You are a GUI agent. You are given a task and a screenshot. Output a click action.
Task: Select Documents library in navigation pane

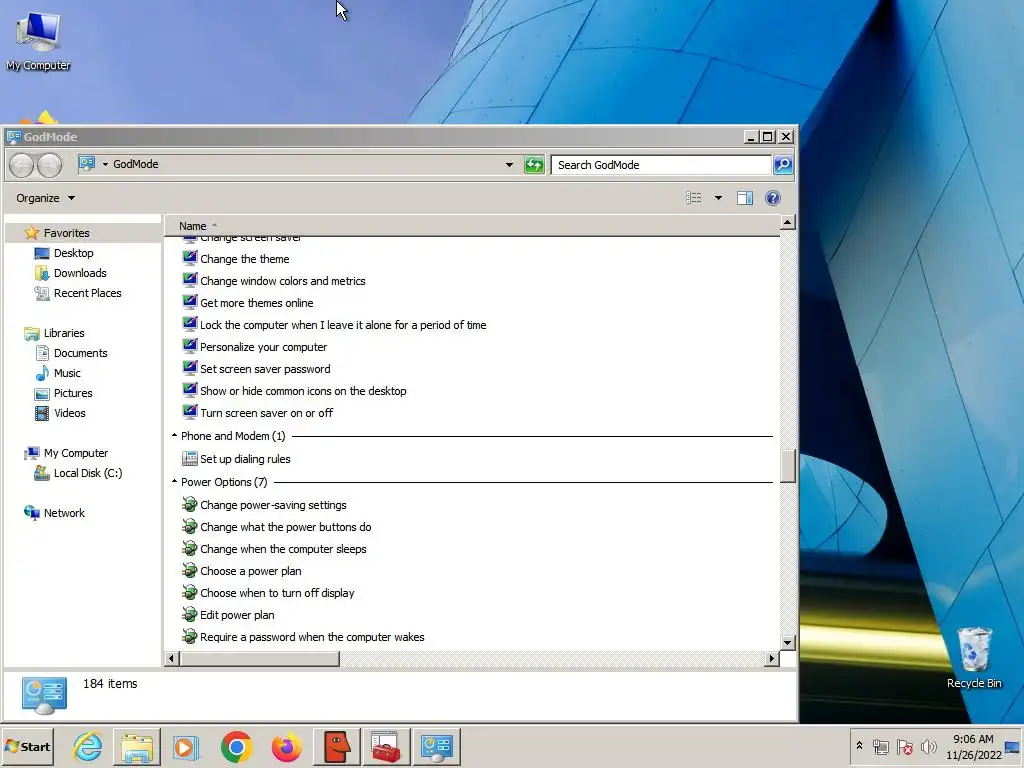[x=80, y=353]
